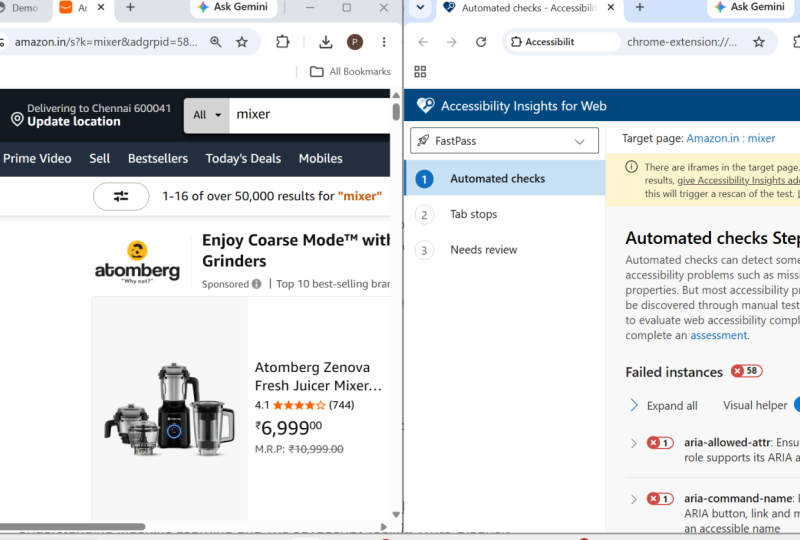
Task: Click the Amazon page scroll-down arrow
Action: tap(396, 514)
